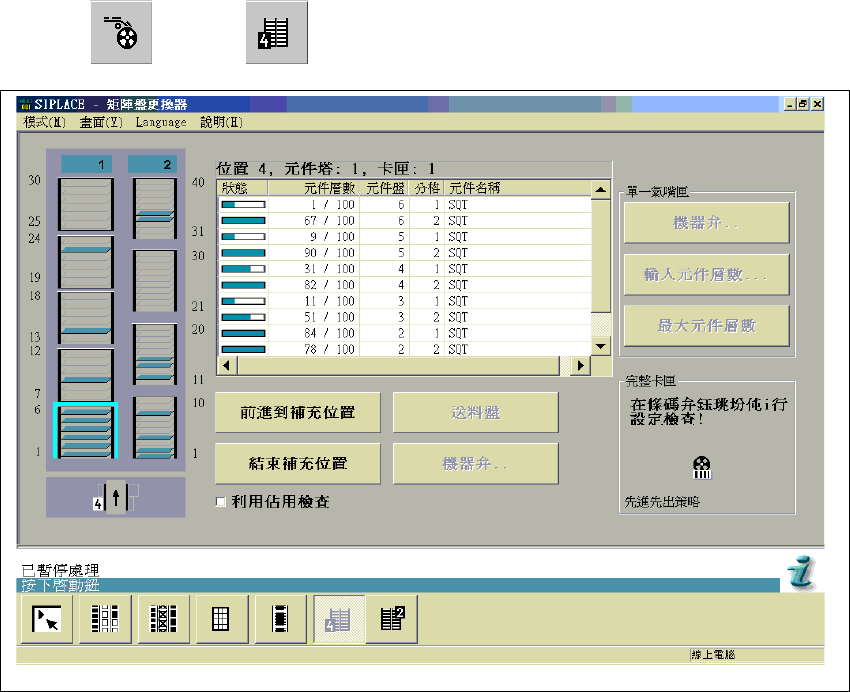The height and width of the screenshot is (692, 850).
Task: Click the 送料盤 button
Action: point(475,412)
